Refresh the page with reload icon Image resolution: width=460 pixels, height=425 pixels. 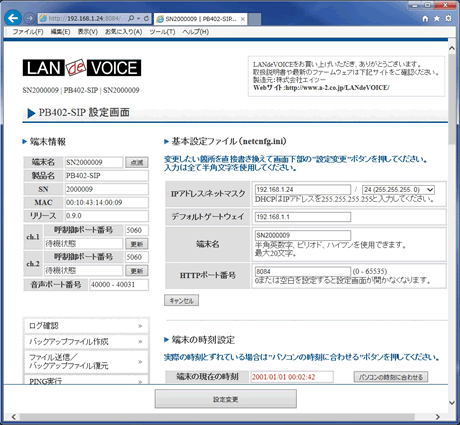coord(146,18)
